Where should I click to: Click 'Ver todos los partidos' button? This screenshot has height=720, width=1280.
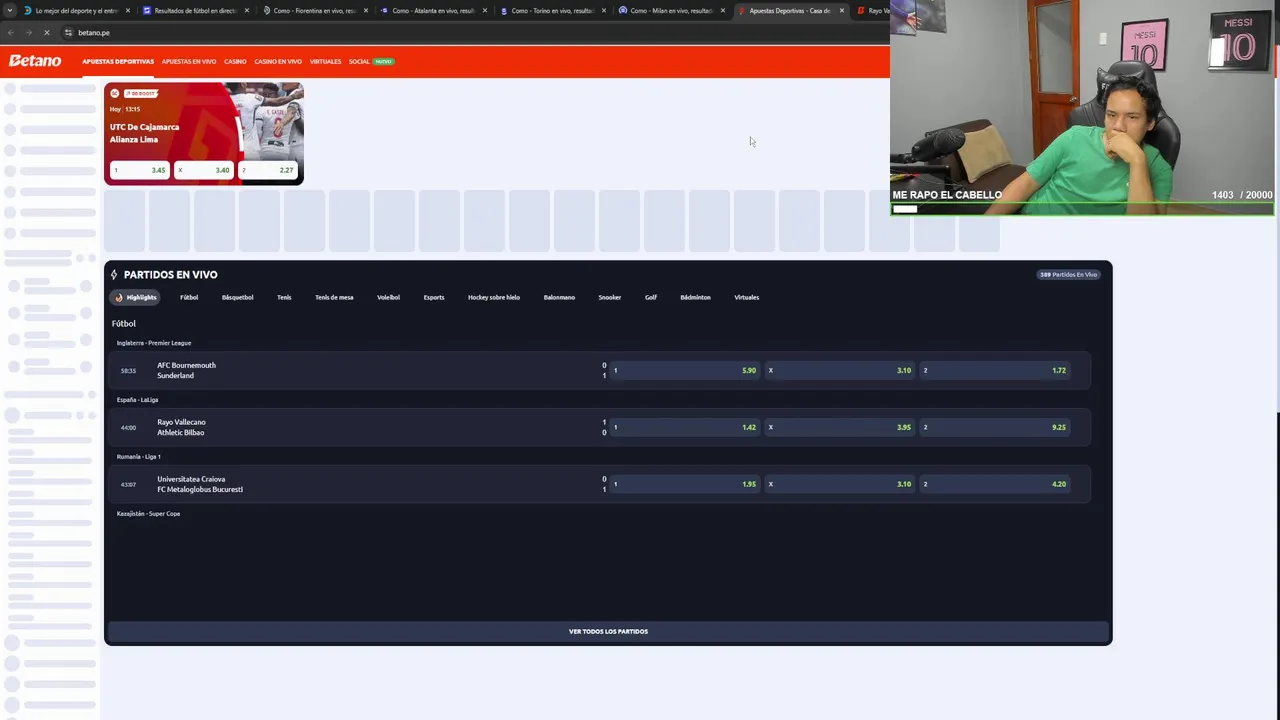(608, 631)
